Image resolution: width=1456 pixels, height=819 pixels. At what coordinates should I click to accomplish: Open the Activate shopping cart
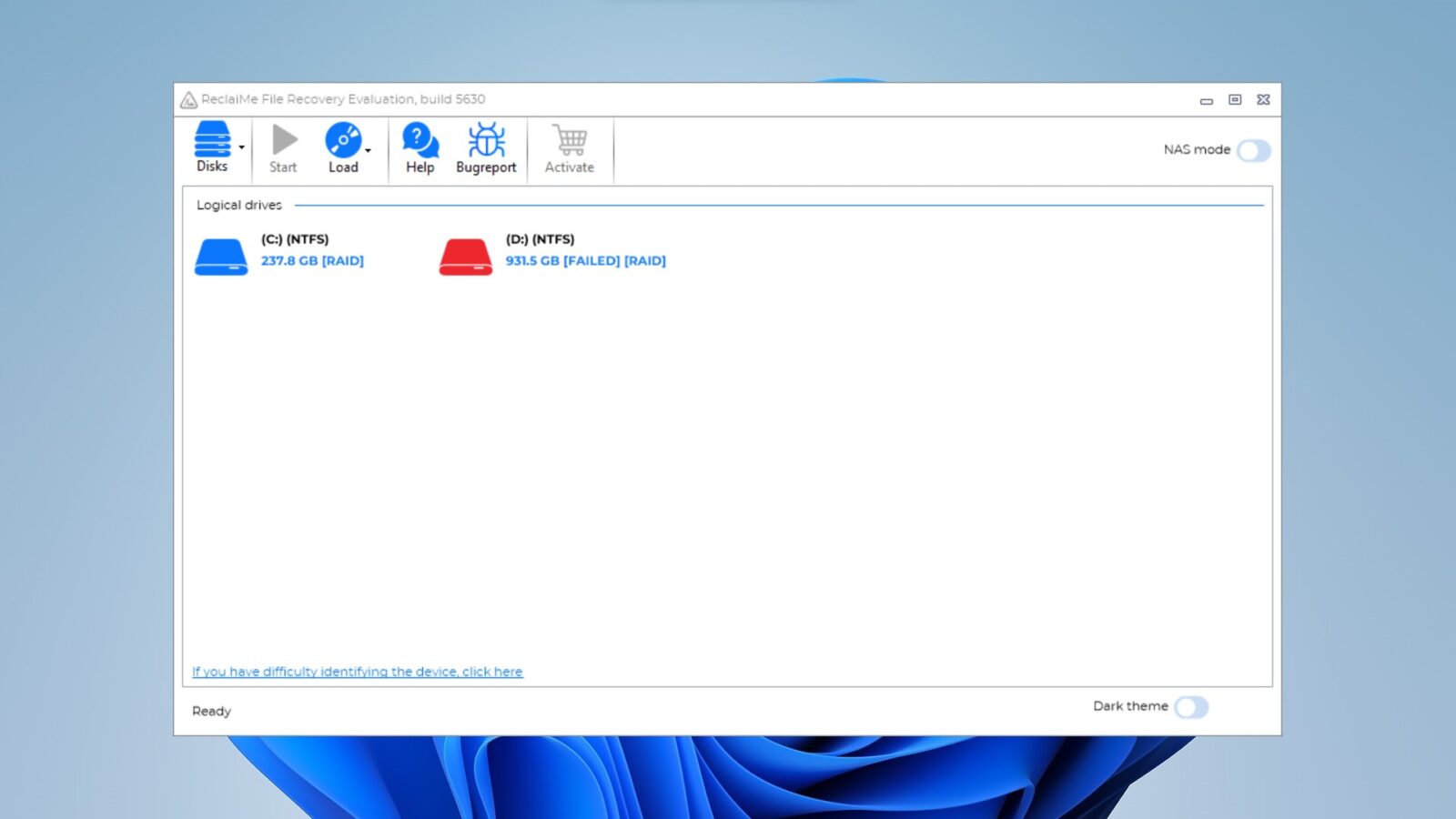click(x=570, y=147)
